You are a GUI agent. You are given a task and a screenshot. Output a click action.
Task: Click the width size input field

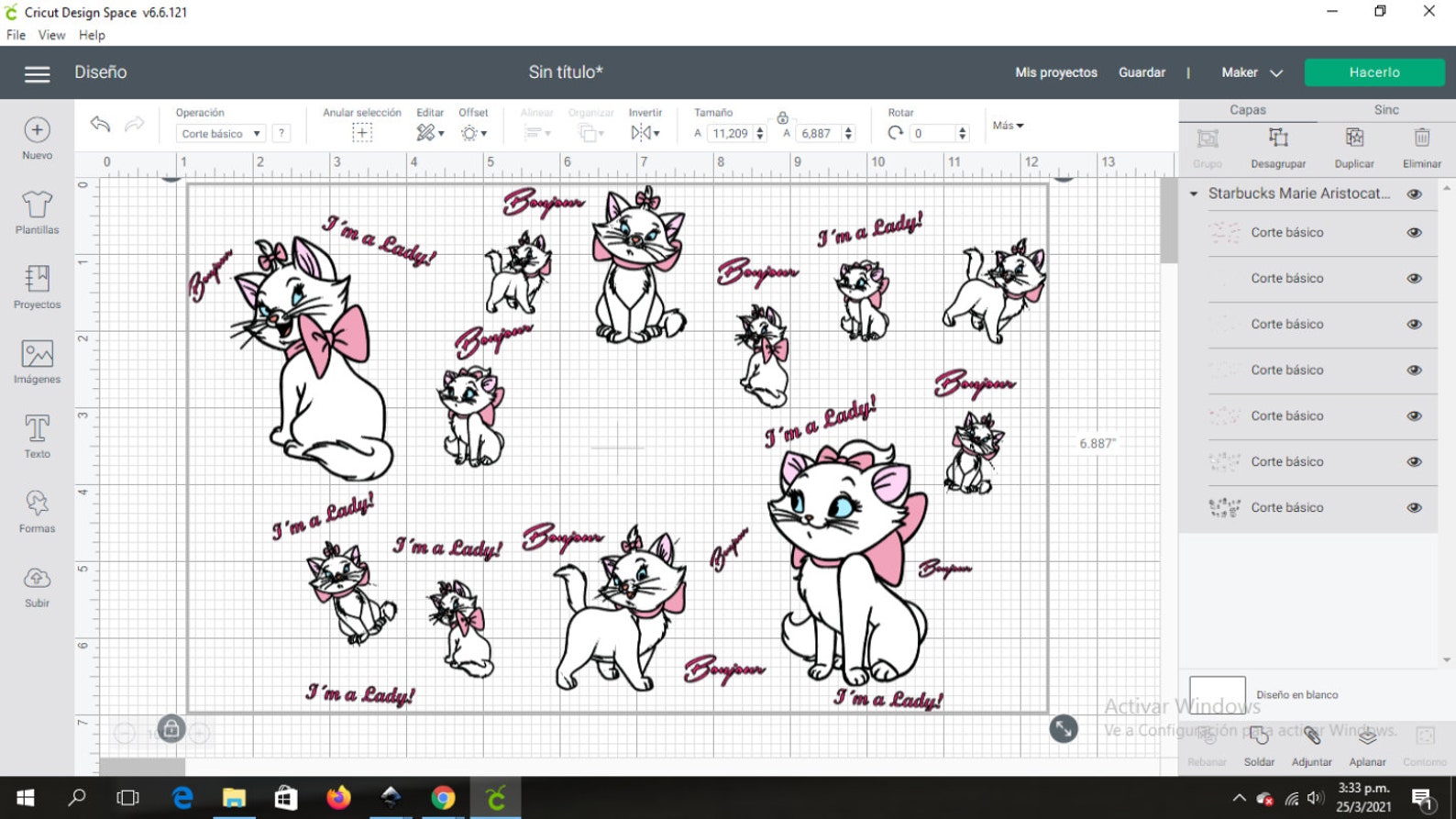click(x=731, y=133)
